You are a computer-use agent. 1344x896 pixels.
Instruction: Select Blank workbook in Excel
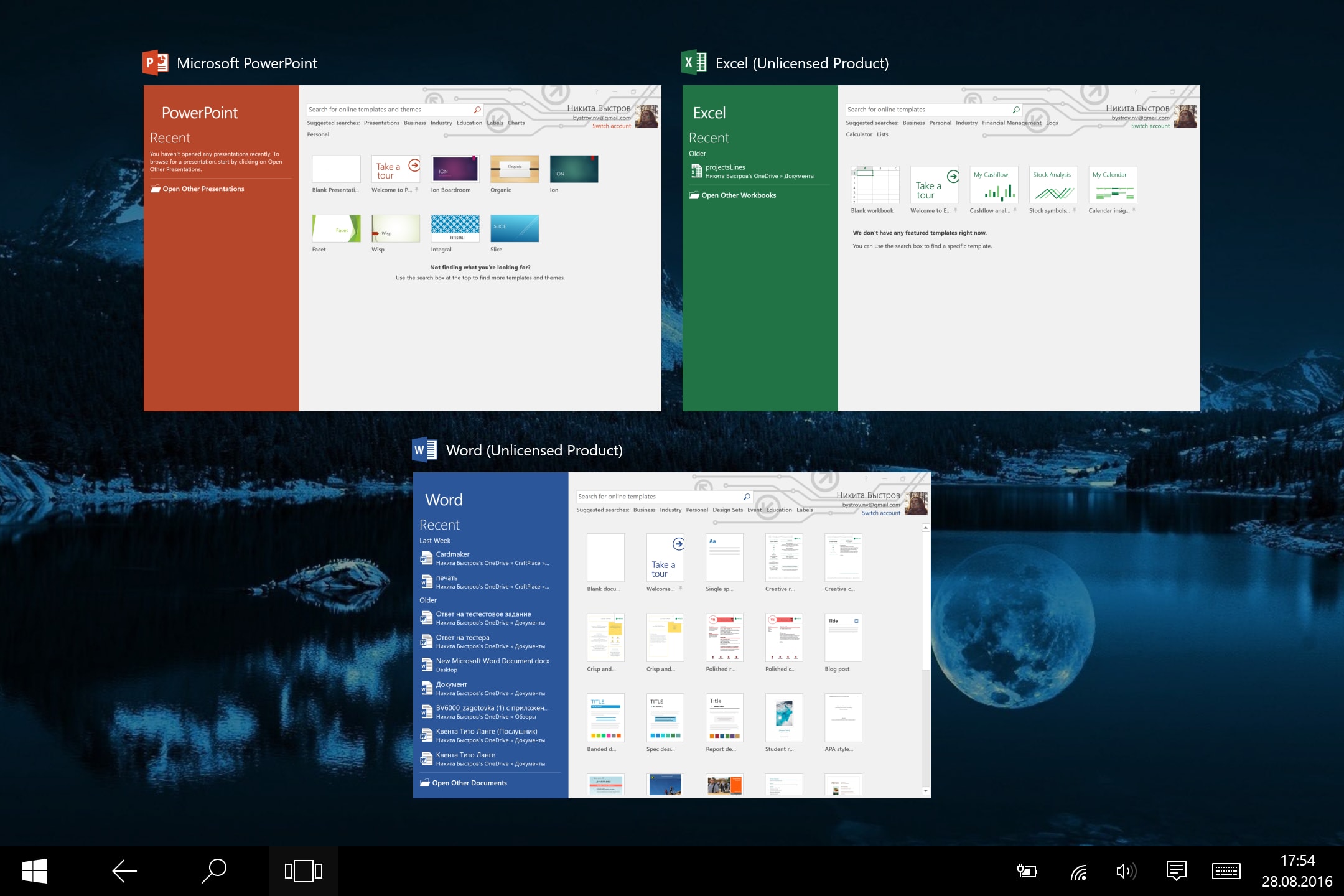[875, 185]
